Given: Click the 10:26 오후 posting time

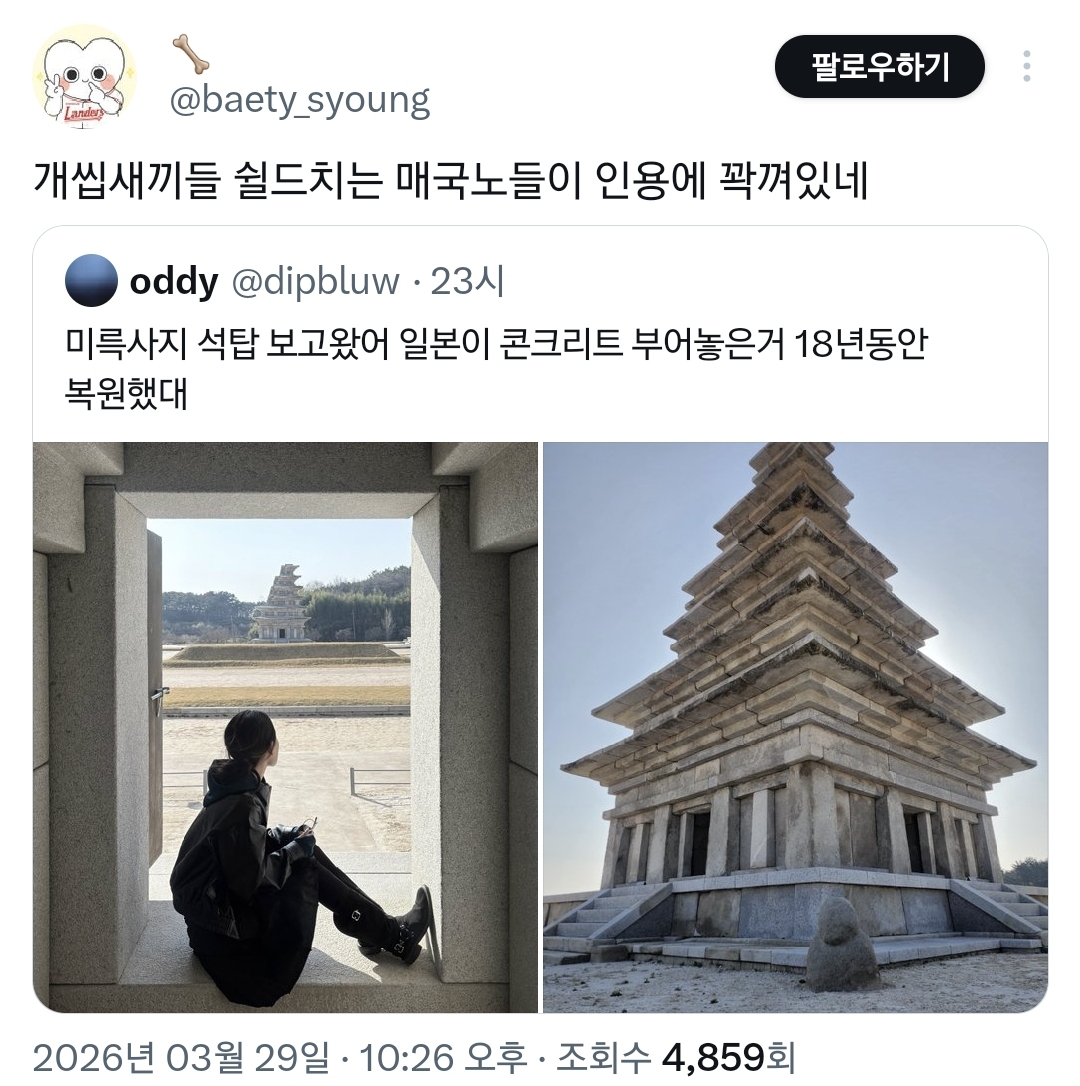Looking at the screenshot, I should pyautogui.click(x=443, y=1058).
